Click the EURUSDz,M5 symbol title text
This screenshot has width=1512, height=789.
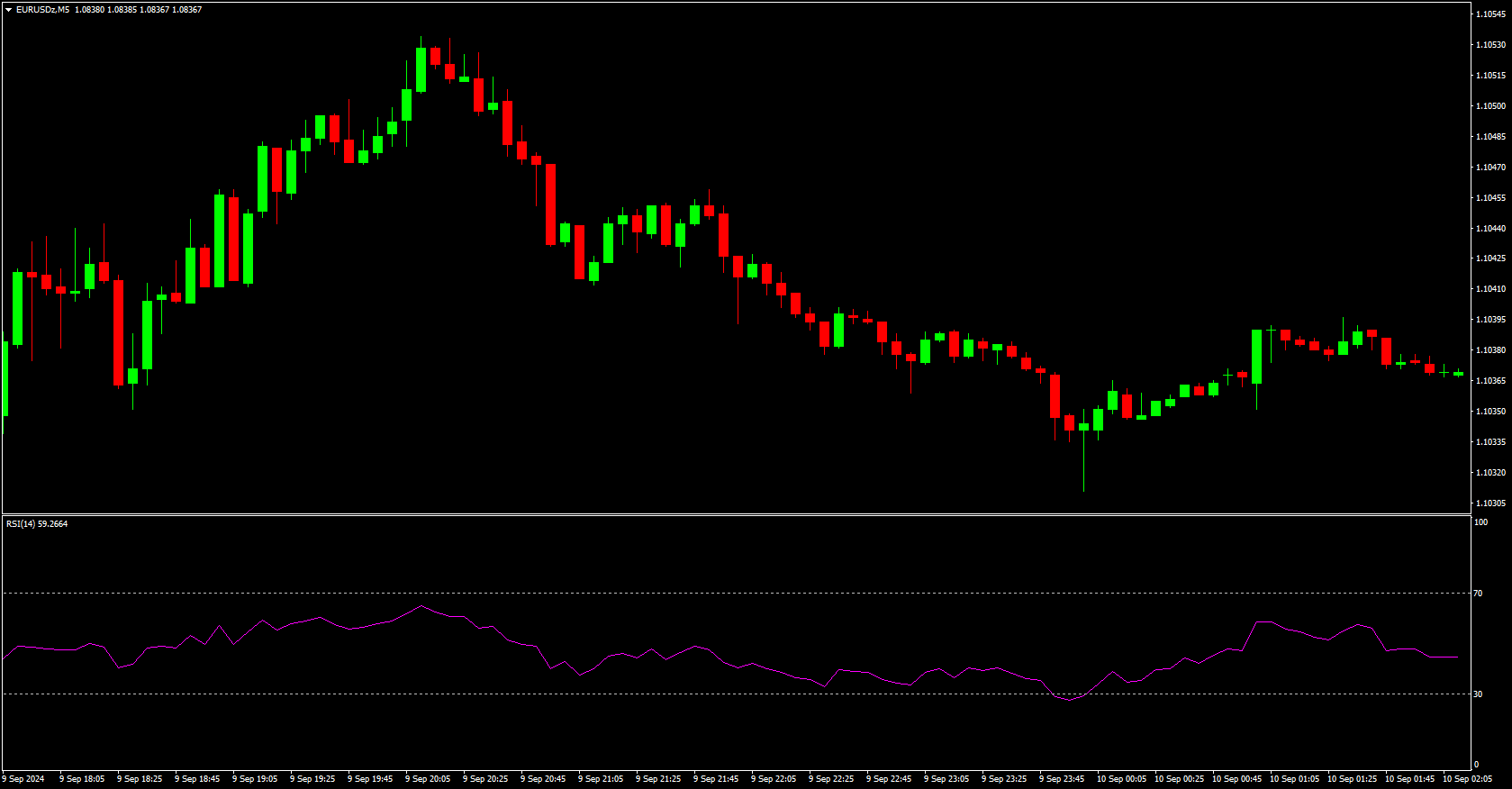click(43, 10)
